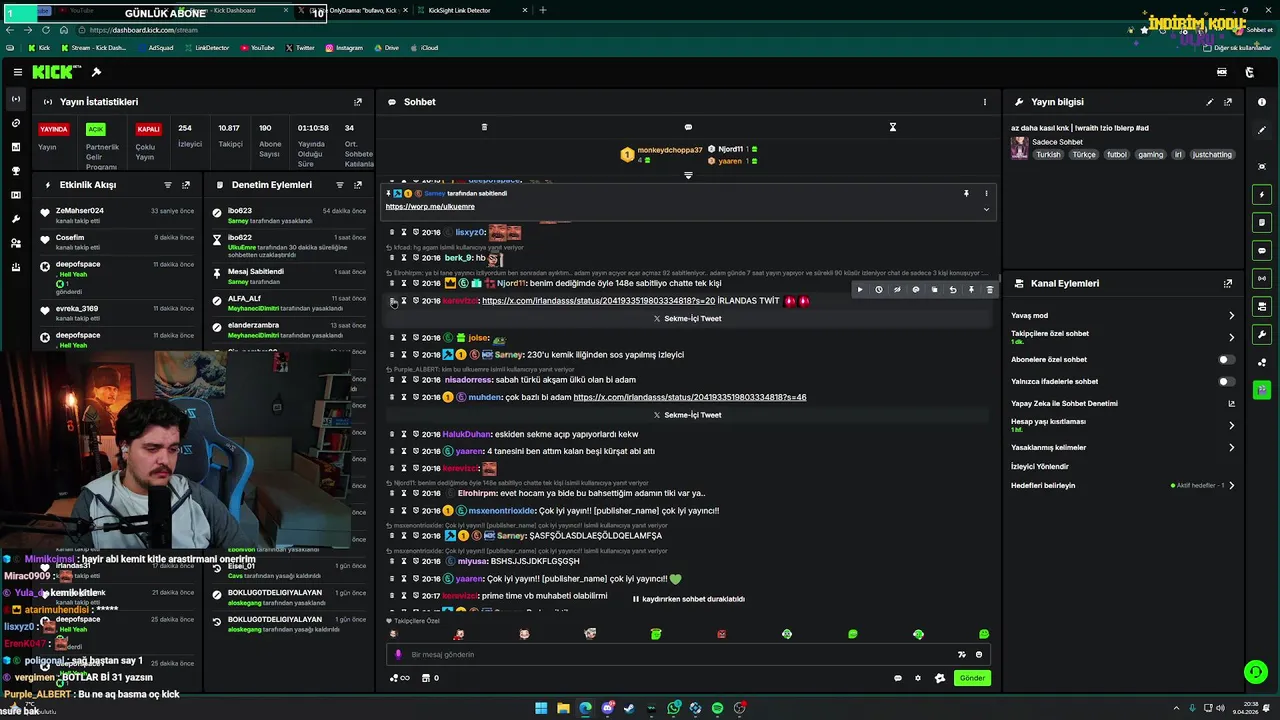Toggle green clapperboard widget in right sidebar

click(1262, 389)
